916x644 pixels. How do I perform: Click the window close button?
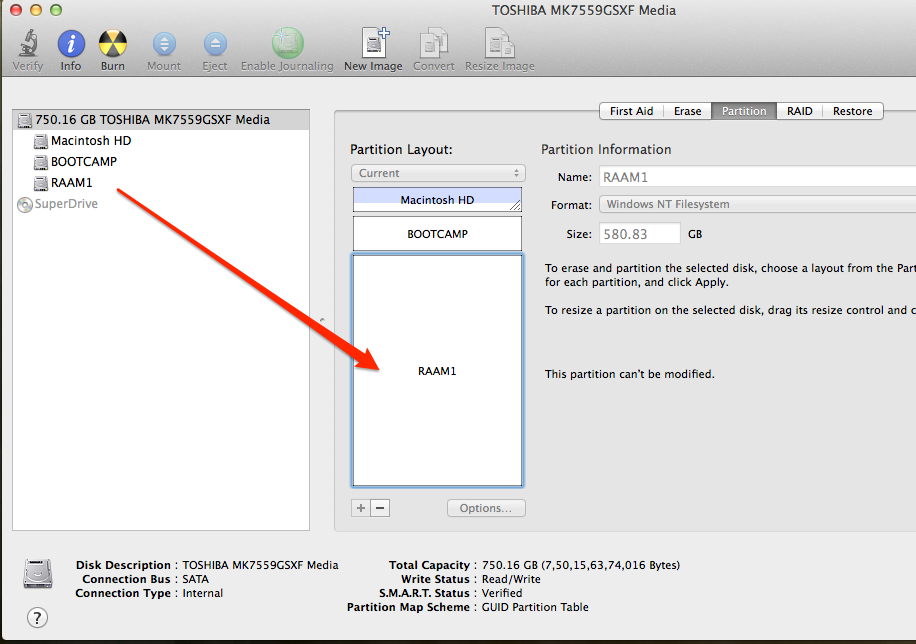[16, 10]
